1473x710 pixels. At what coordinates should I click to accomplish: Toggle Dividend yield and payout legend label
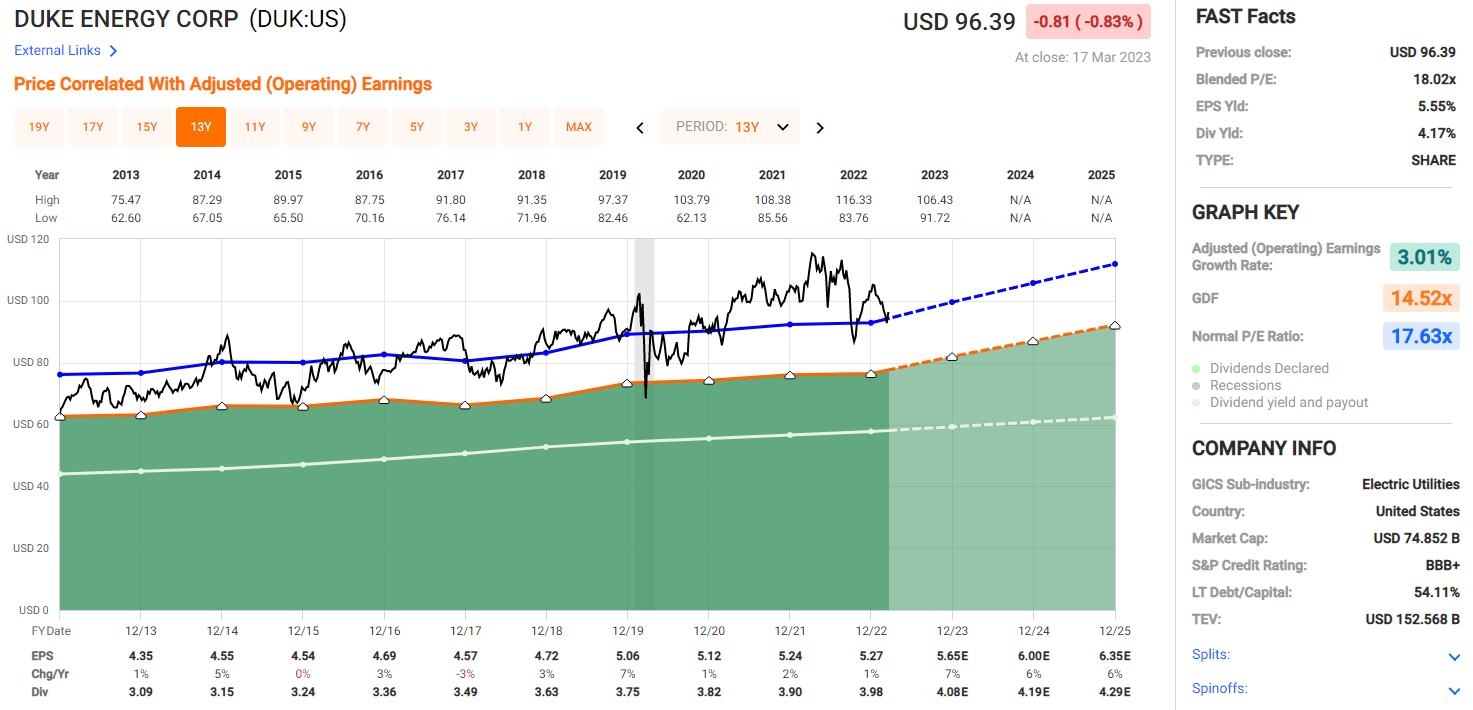(1289, 402)
